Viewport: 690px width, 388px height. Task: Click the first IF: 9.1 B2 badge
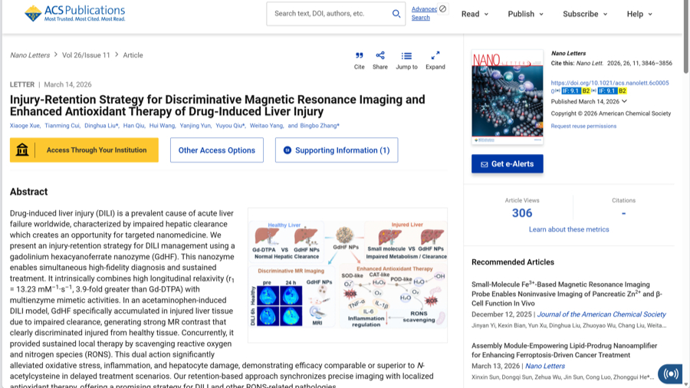tap(576, 91)
